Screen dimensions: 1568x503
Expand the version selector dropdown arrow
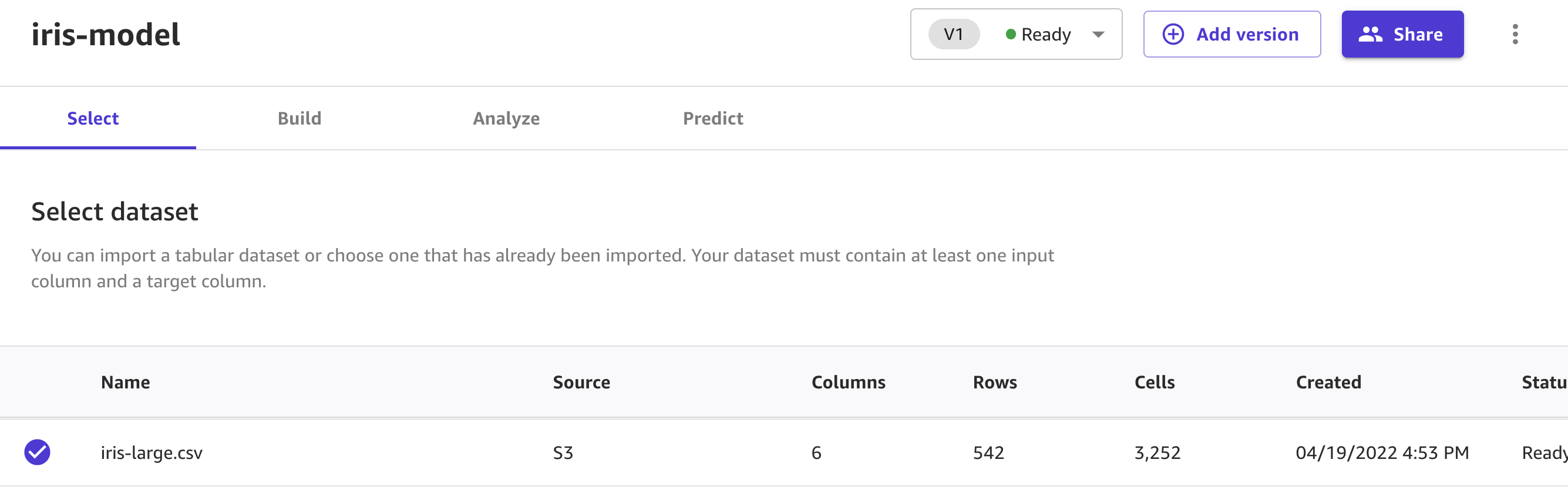[x=1098, y=34]
